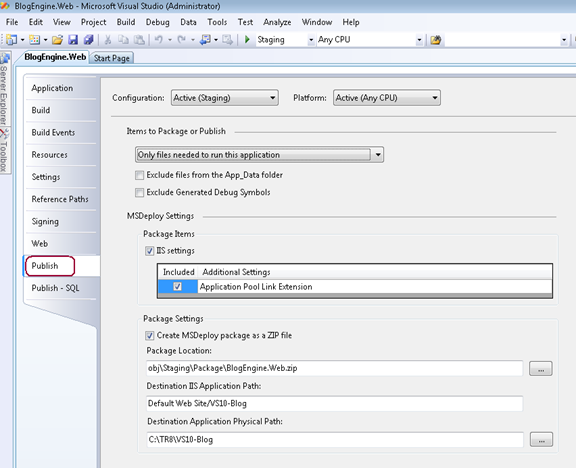Open the Data menu

click(188, 22)
